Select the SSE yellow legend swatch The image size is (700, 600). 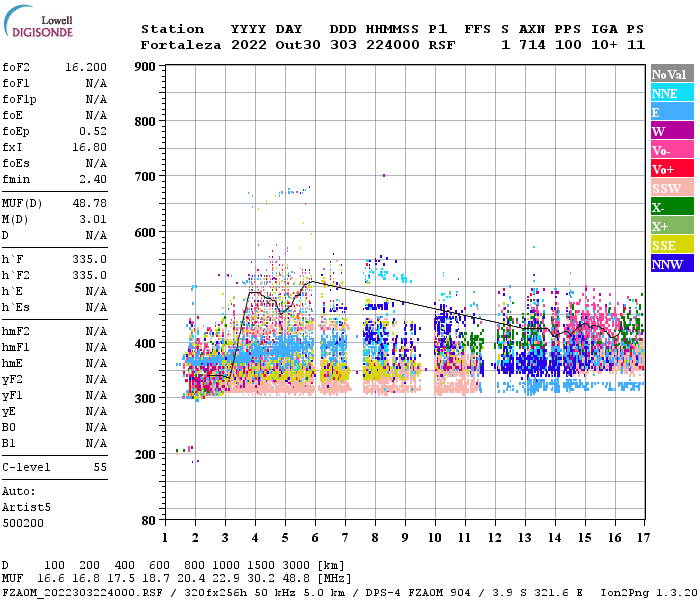[672, 245]
